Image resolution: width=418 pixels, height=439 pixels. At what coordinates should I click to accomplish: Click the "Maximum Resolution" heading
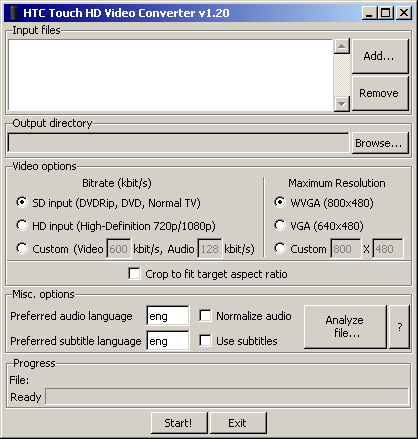click(x=337, y=183)
